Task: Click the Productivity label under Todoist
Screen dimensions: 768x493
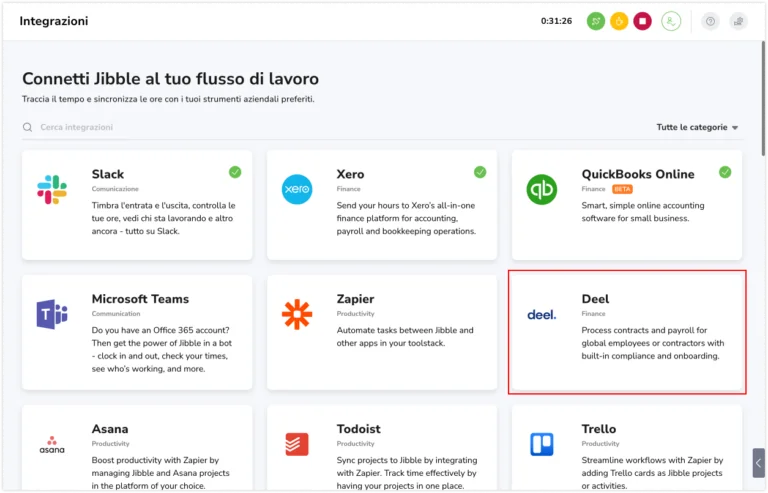Action: pos(355,444)
